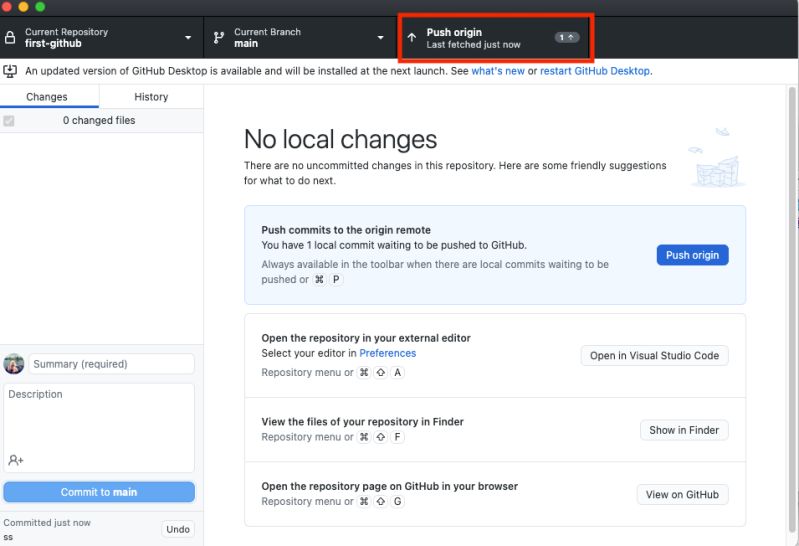Image resolution: width=799 pixels, height=546 pixels.
Task: Click the branch icon beside Current Branch
Action: tap(219, 37)
